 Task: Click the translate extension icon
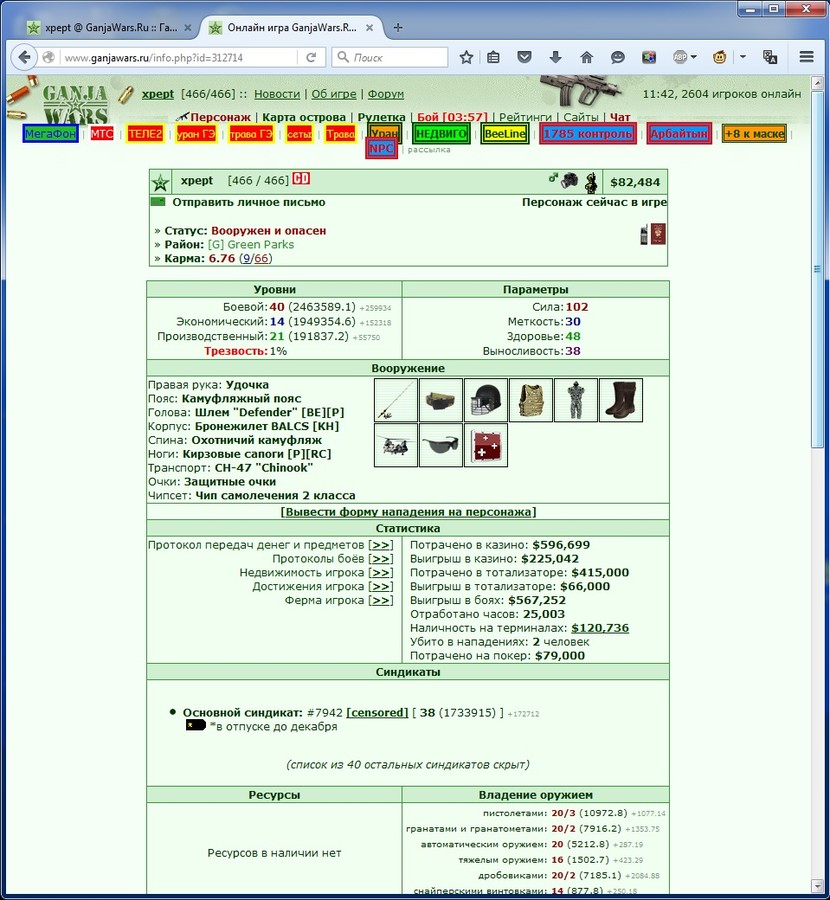pos(770,57)
